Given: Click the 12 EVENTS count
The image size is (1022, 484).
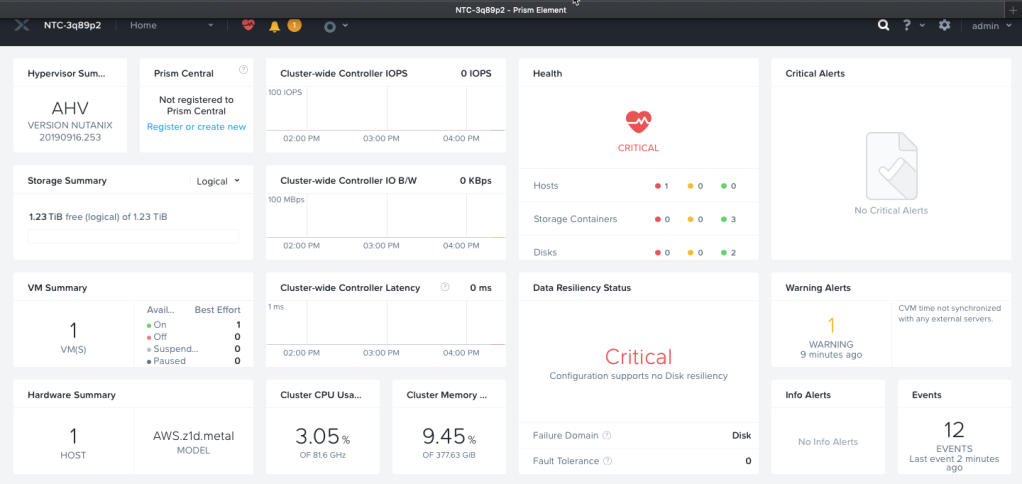Looking at the screenshot, I should [954, 430].
